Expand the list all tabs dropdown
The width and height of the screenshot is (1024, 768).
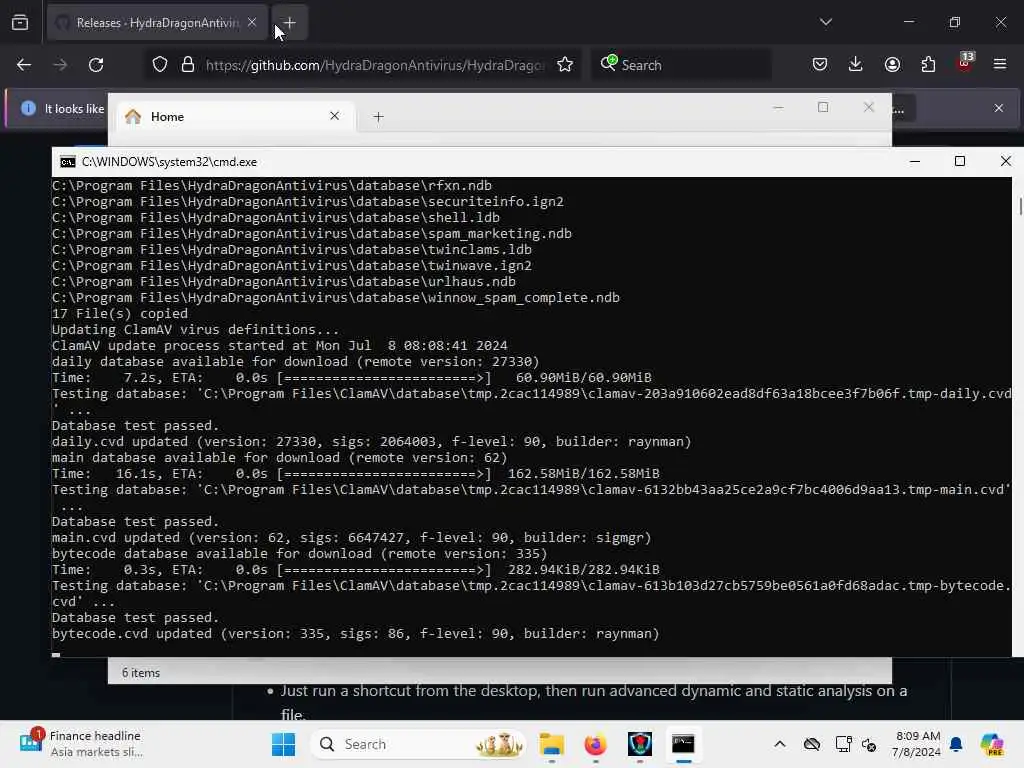826,22
